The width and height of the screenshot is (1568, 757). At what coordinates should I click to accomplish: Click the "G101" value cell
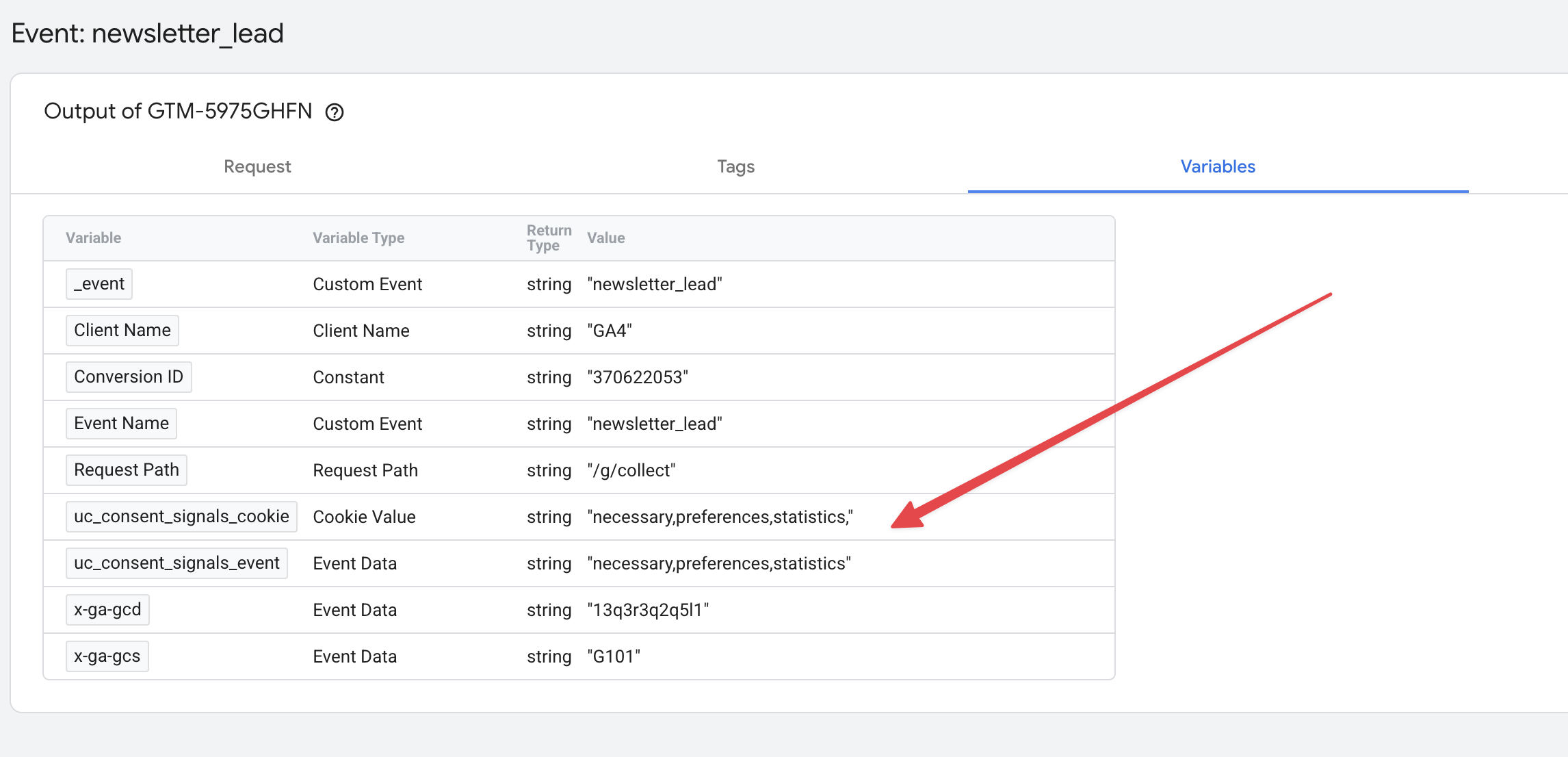614,656
